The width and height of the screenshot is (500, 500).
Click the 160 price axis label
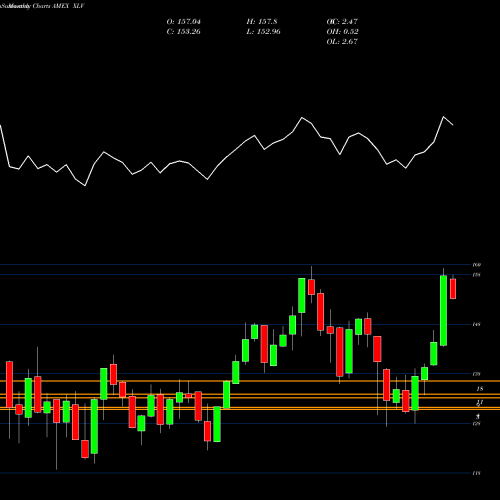477,265
